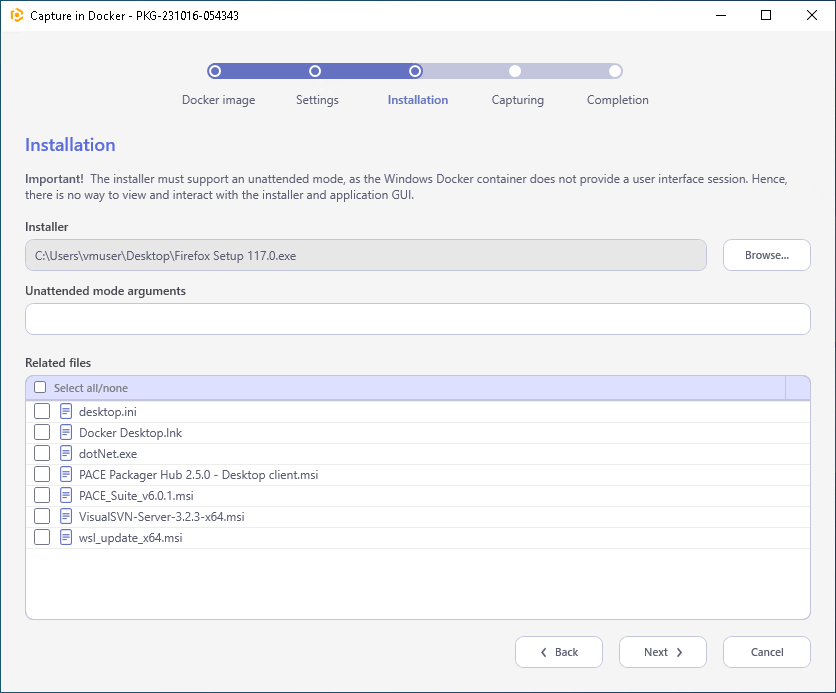Enable the dotNet.exe checkbox

tap(42, 453)
